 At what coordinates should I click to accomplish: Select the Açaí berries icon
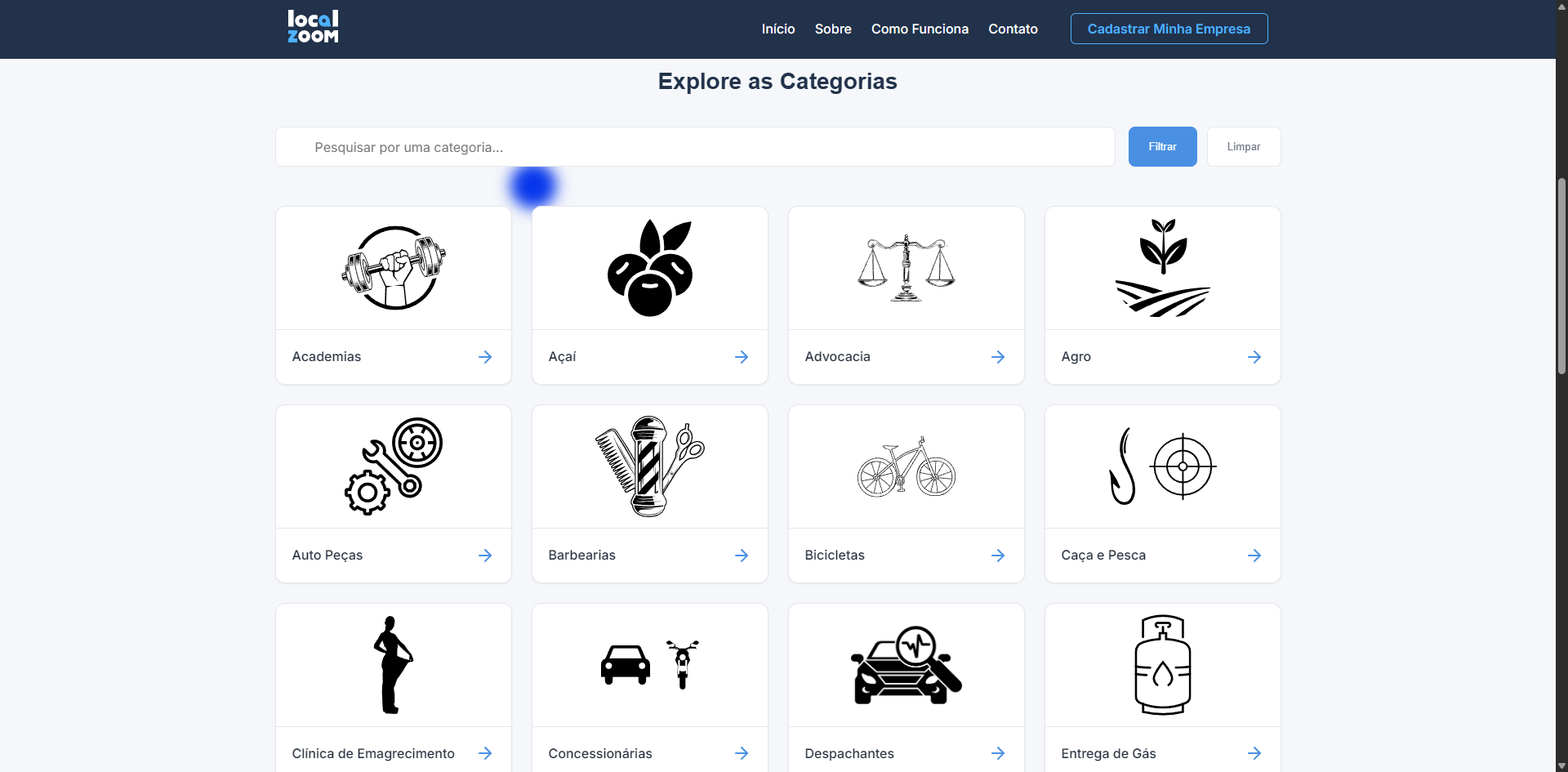tap(650, 268)
